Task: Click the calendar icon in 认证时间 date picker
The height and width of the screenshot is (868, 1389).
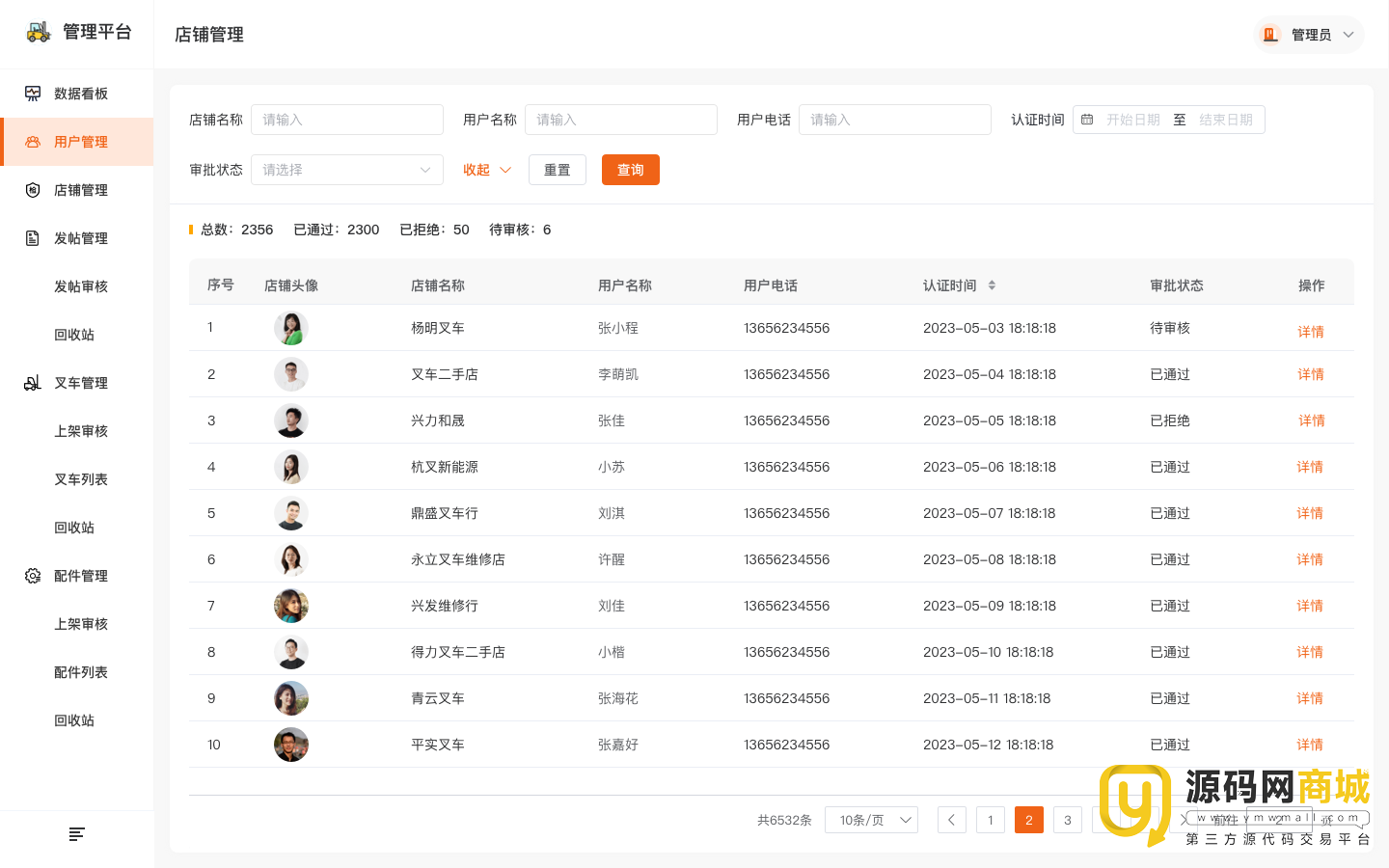Action: pos(1087,120)
